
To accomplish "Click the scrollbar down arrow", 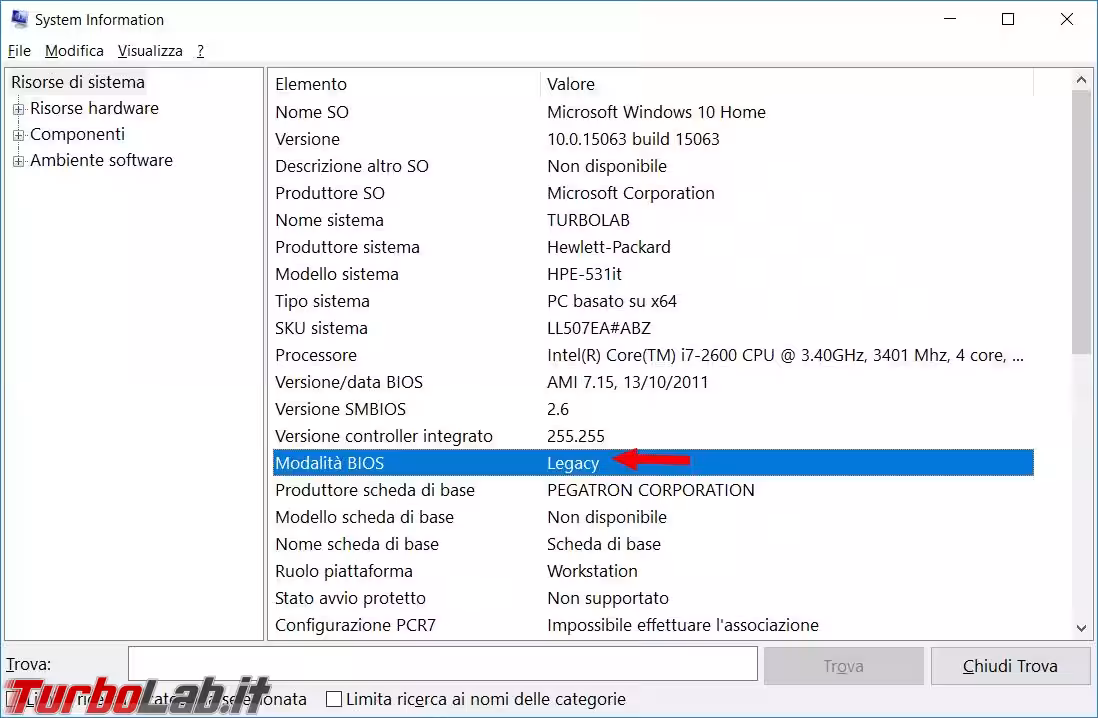I will 1082,628.
